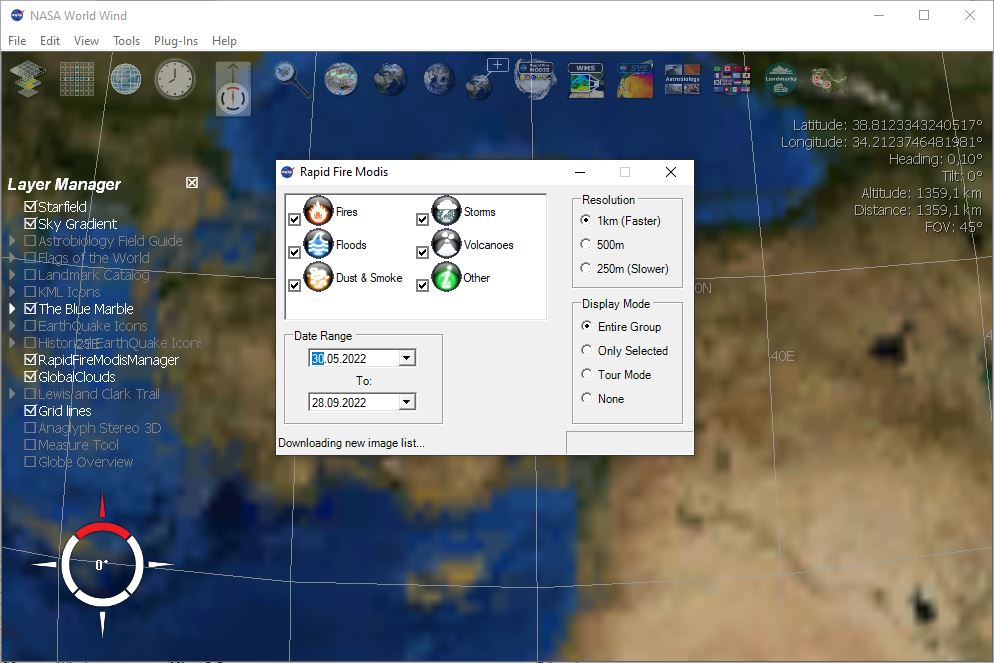994x663 pixels.
Task: Enable the Measure Tool layer
Action: [30, 445]
